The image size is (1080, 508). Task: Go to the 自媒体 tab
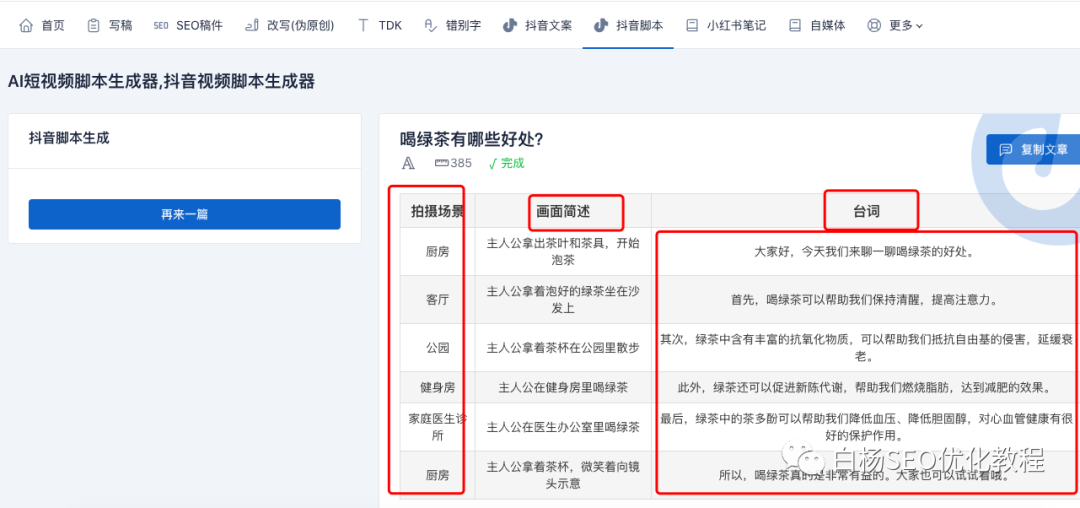pos(818,26)
